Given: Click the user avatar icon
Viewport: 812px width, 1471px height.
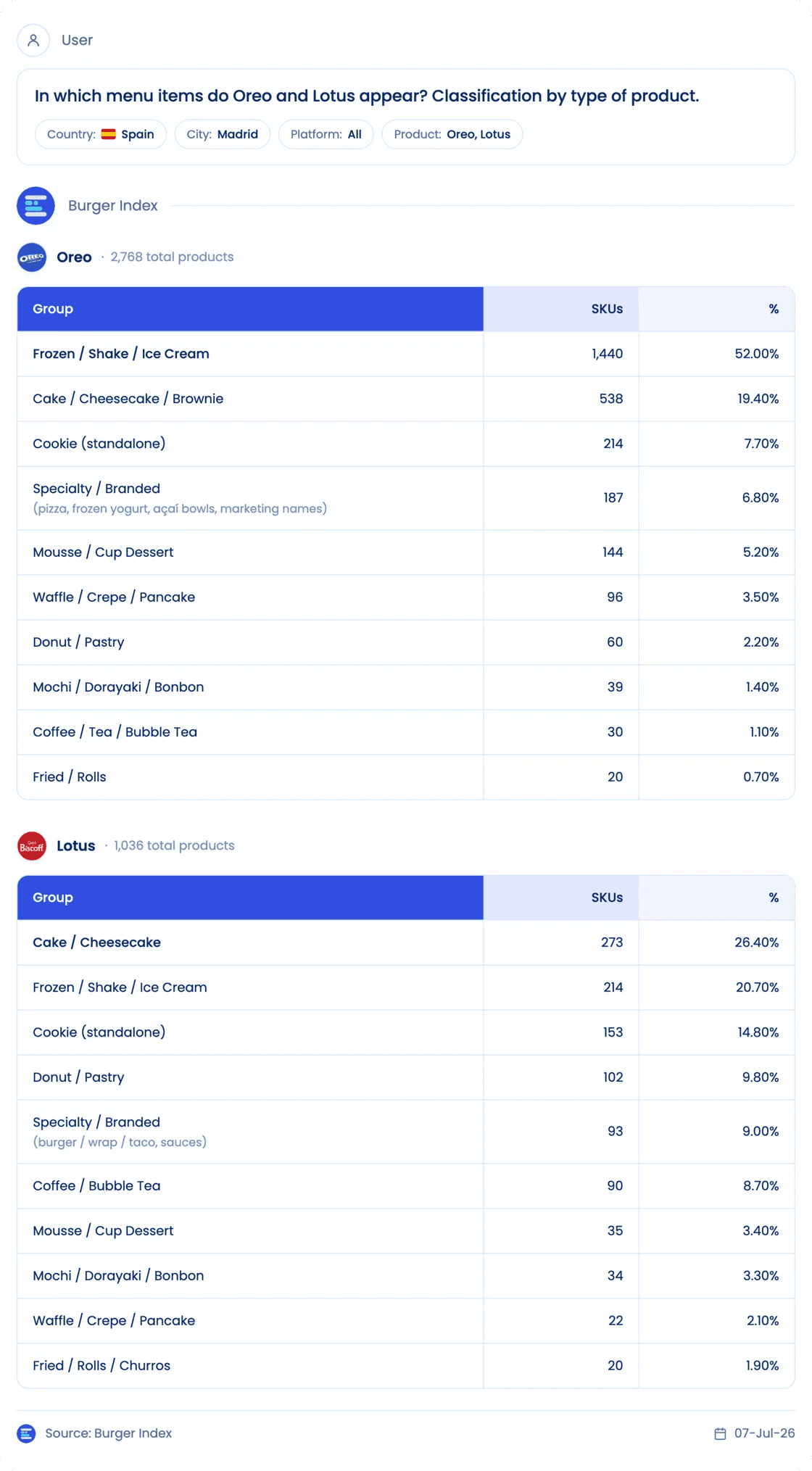Looking at the screenshot, I should tap(33, 41).
